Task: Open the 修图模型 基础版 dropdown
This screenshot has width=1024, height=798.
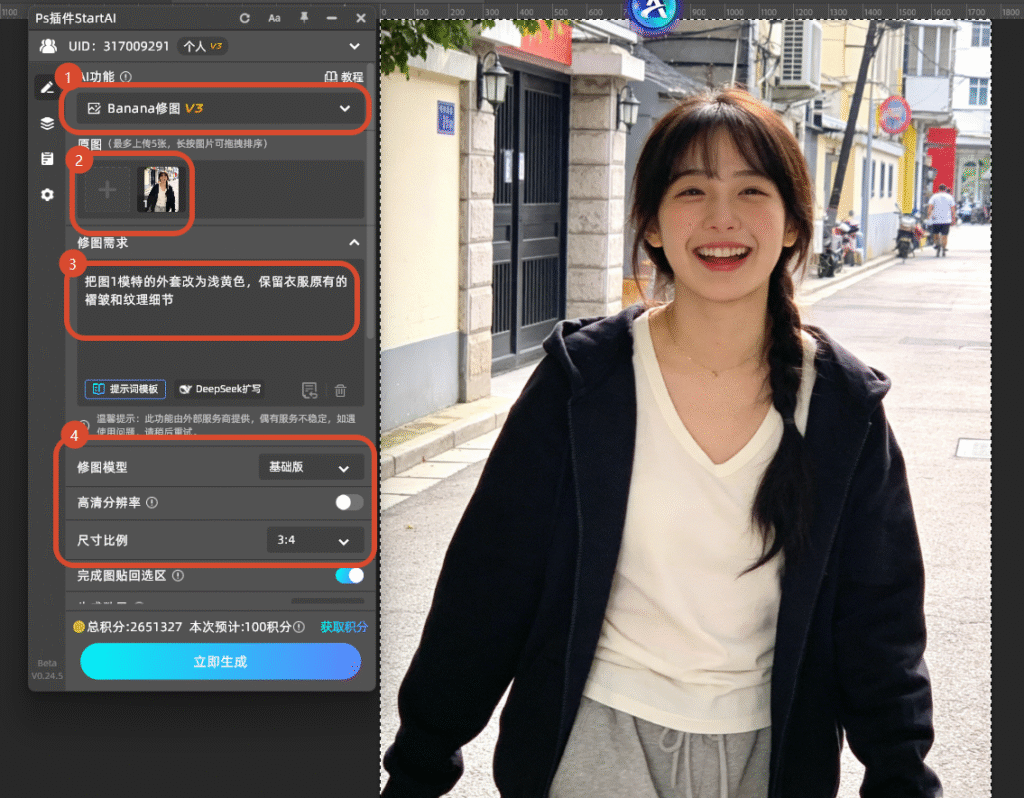Action: click(x=311, y=468)
